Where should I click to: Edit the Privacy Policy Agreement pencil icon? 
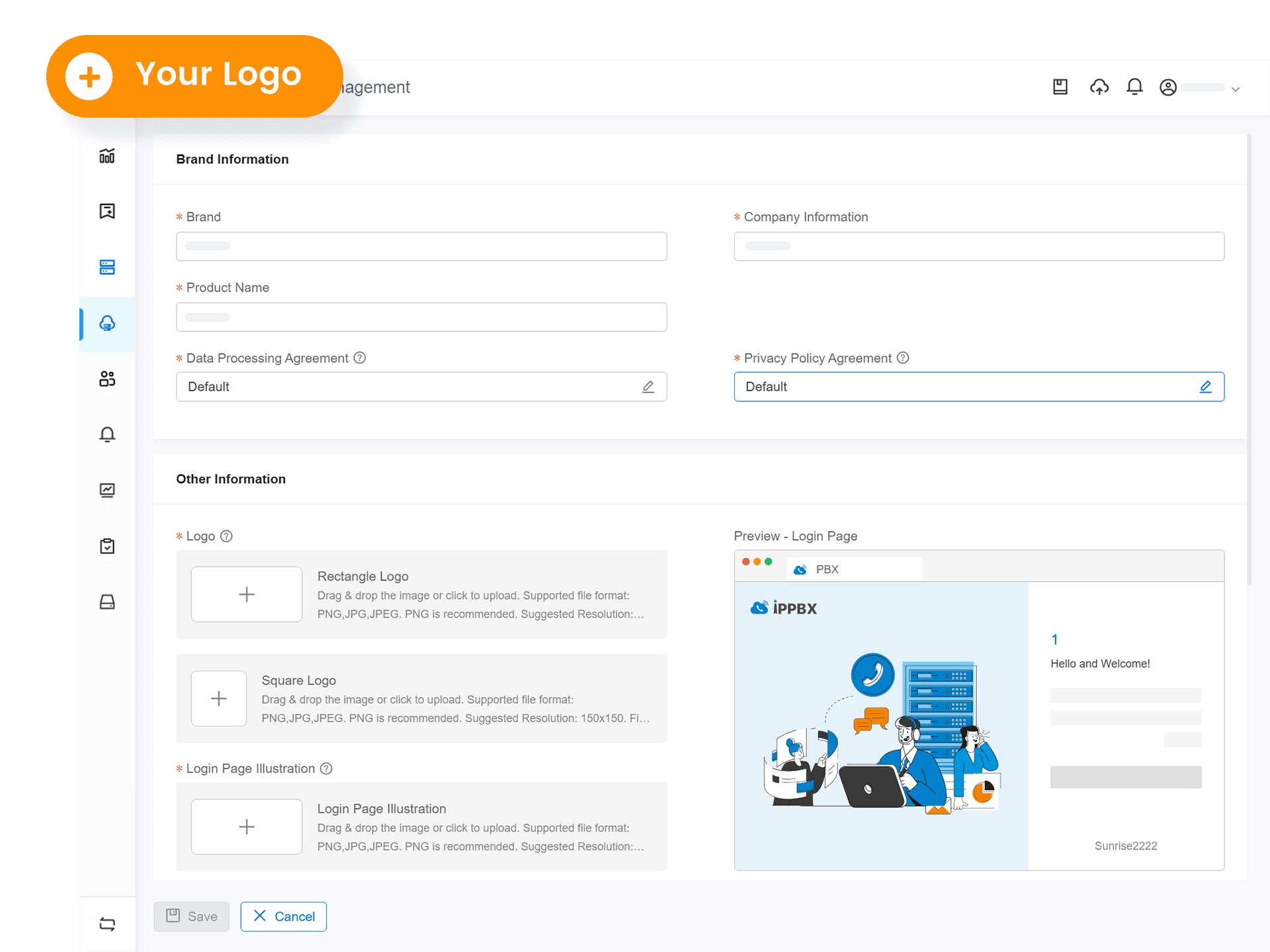coord(1206,387)
